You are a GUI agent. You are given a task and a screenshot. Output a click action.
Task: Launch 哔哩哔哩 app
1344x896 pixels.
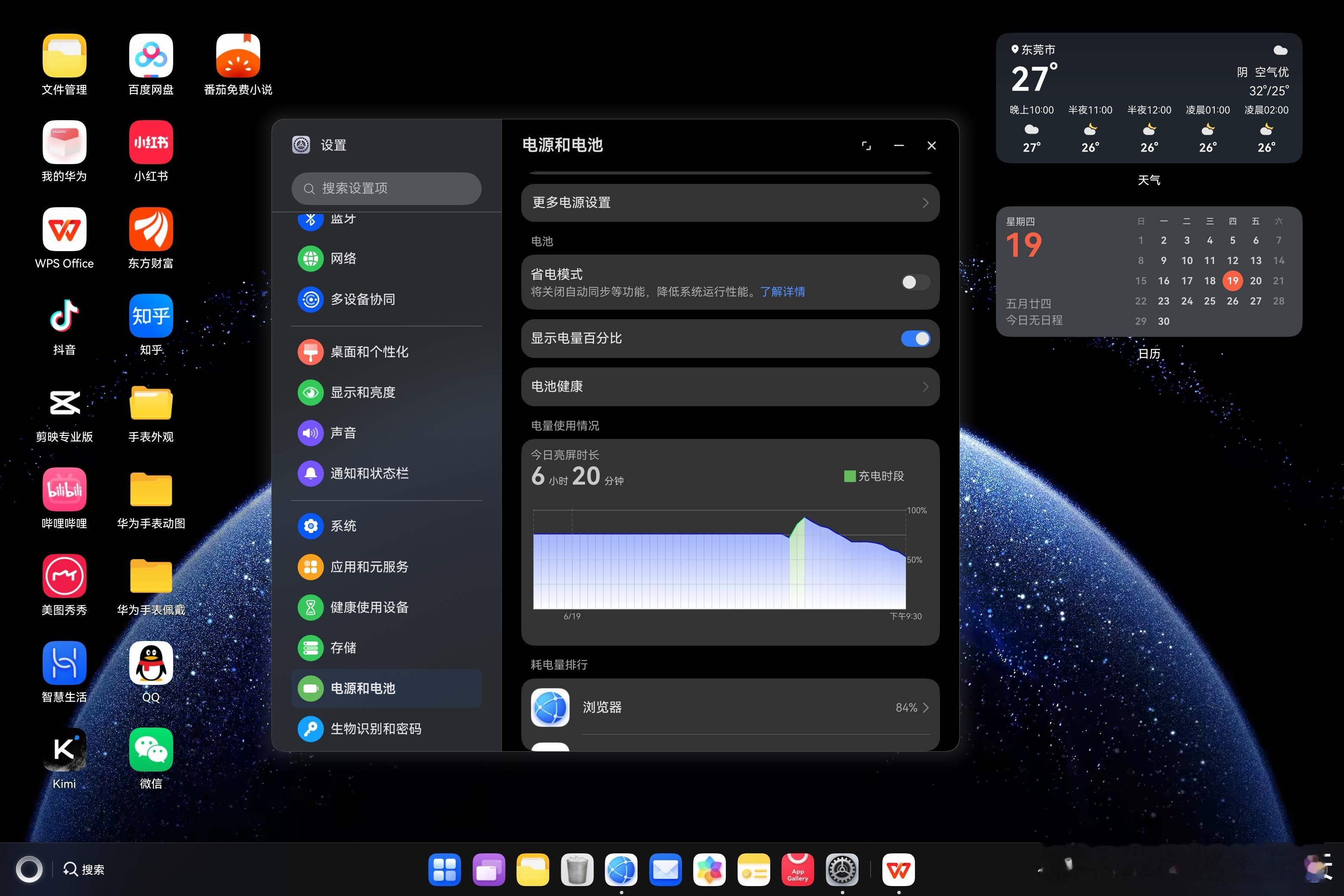pos(64,490)
